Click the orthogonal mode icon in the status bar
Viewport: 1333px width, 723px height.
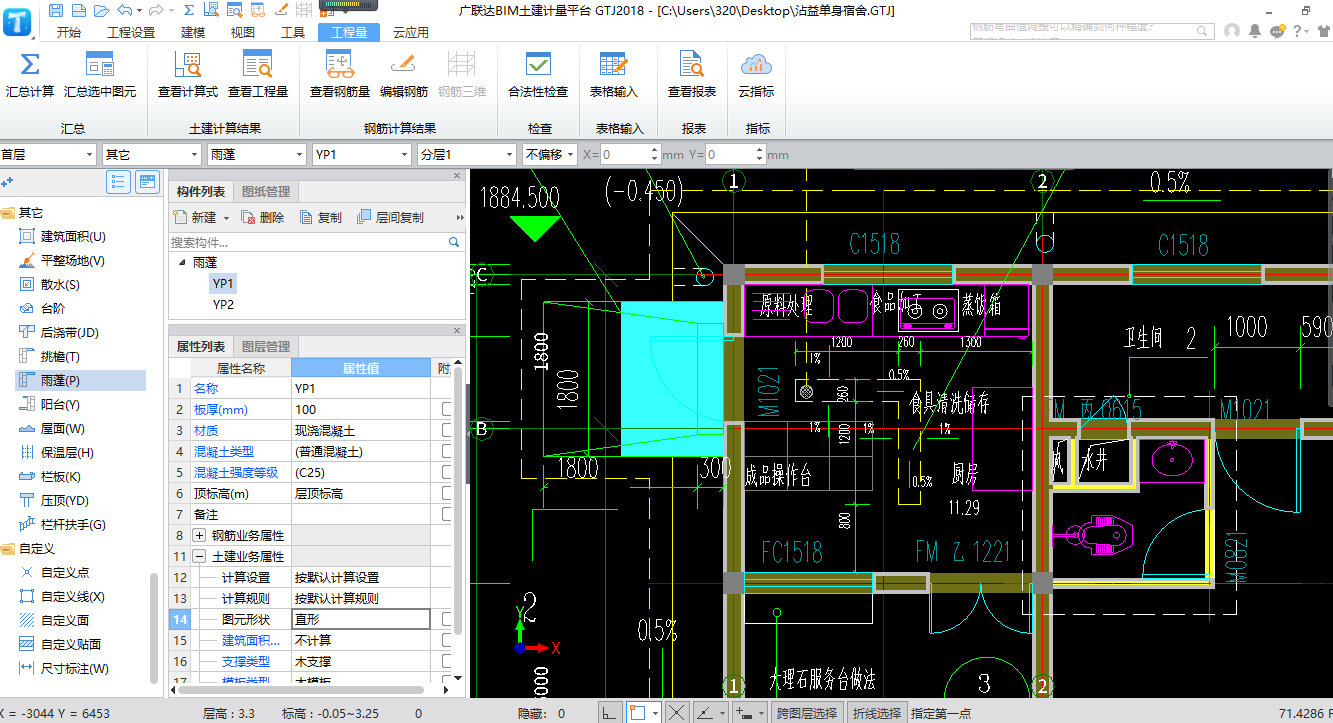tap(609, 713)
